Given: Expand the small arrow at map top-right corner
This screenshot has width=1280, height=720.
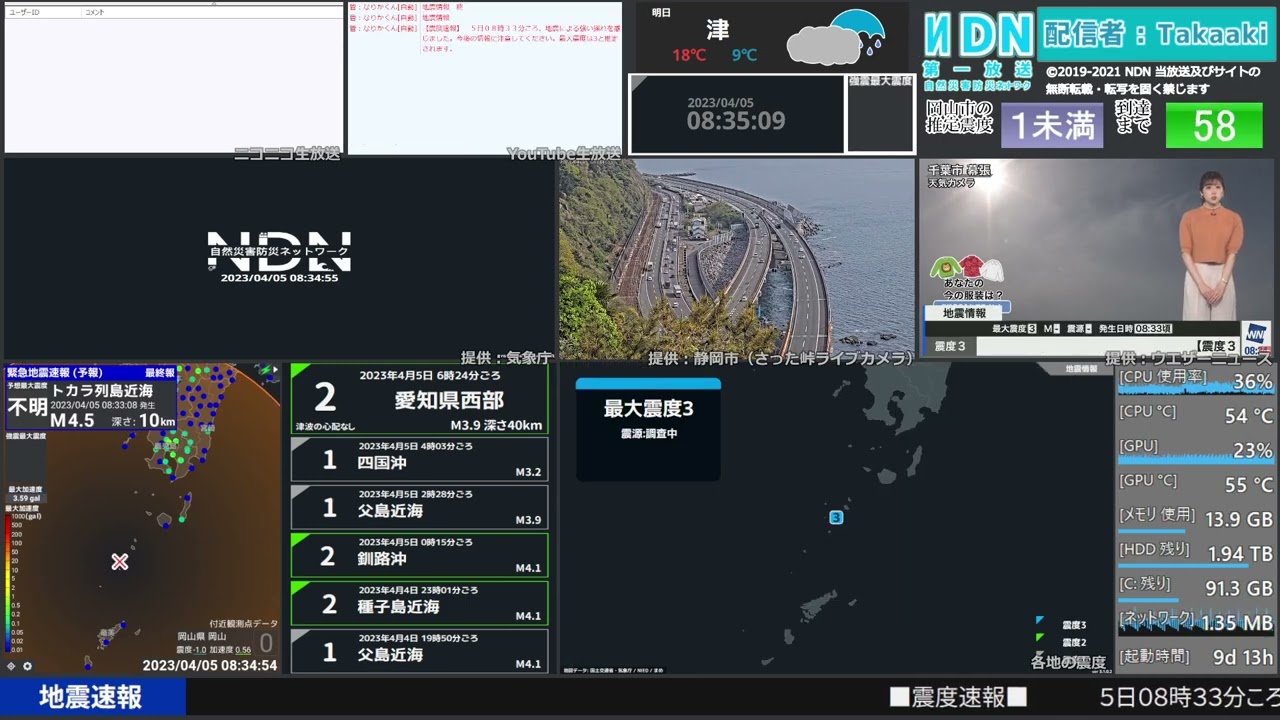Looking at the screenshot, I should [274, 370].
